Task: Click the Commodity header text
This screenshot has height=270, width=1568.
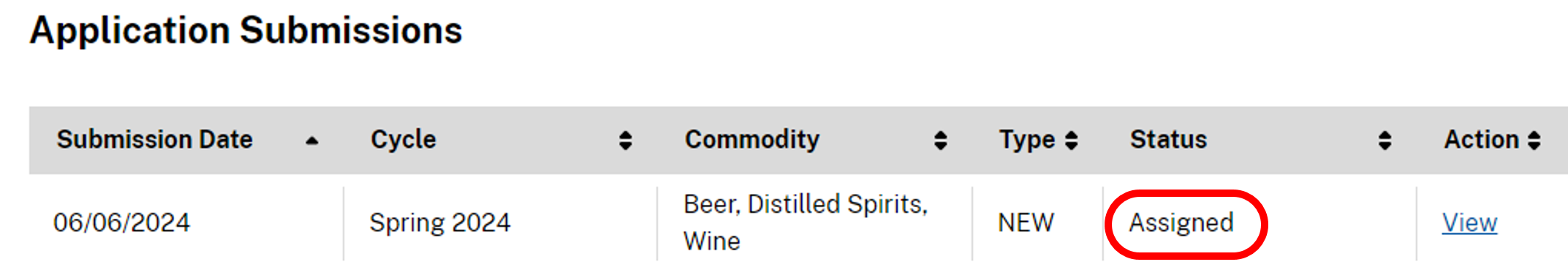Action: click(x=752, y=139)
